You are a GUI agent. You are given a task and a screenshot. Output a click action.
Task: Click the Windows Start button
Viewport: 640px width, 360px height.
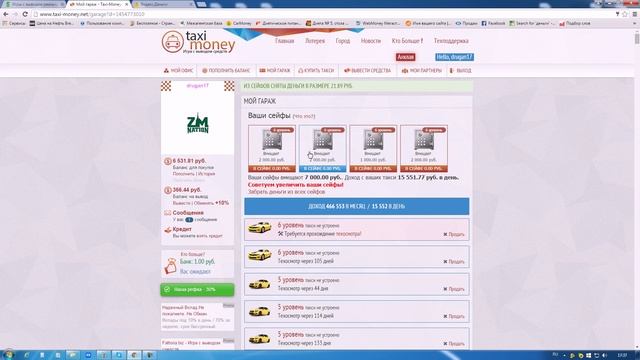pos(8,355)
